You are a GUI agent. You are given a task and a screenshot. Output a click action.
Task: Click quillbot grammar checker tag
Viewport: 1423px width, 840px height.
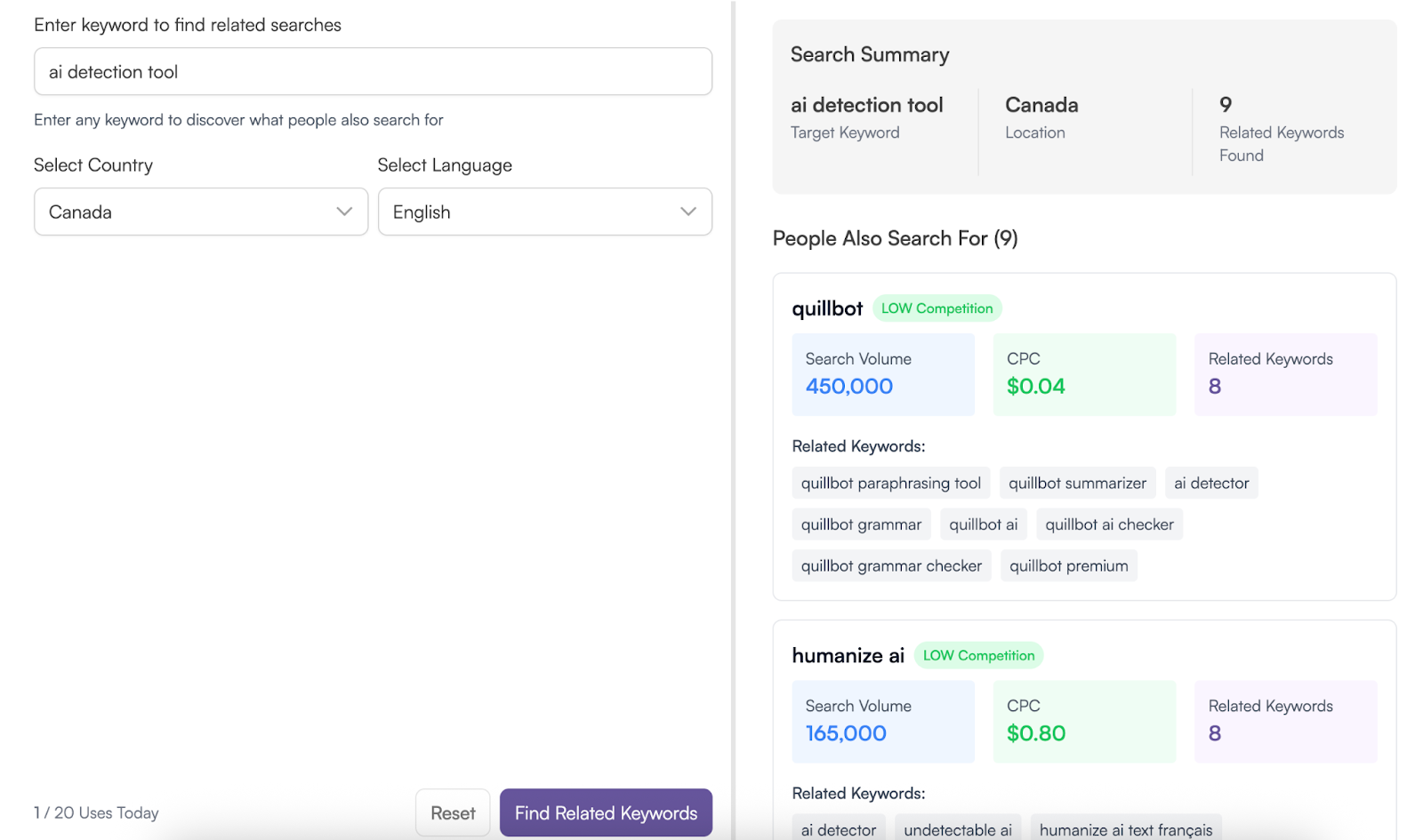[x=891, y=565]
